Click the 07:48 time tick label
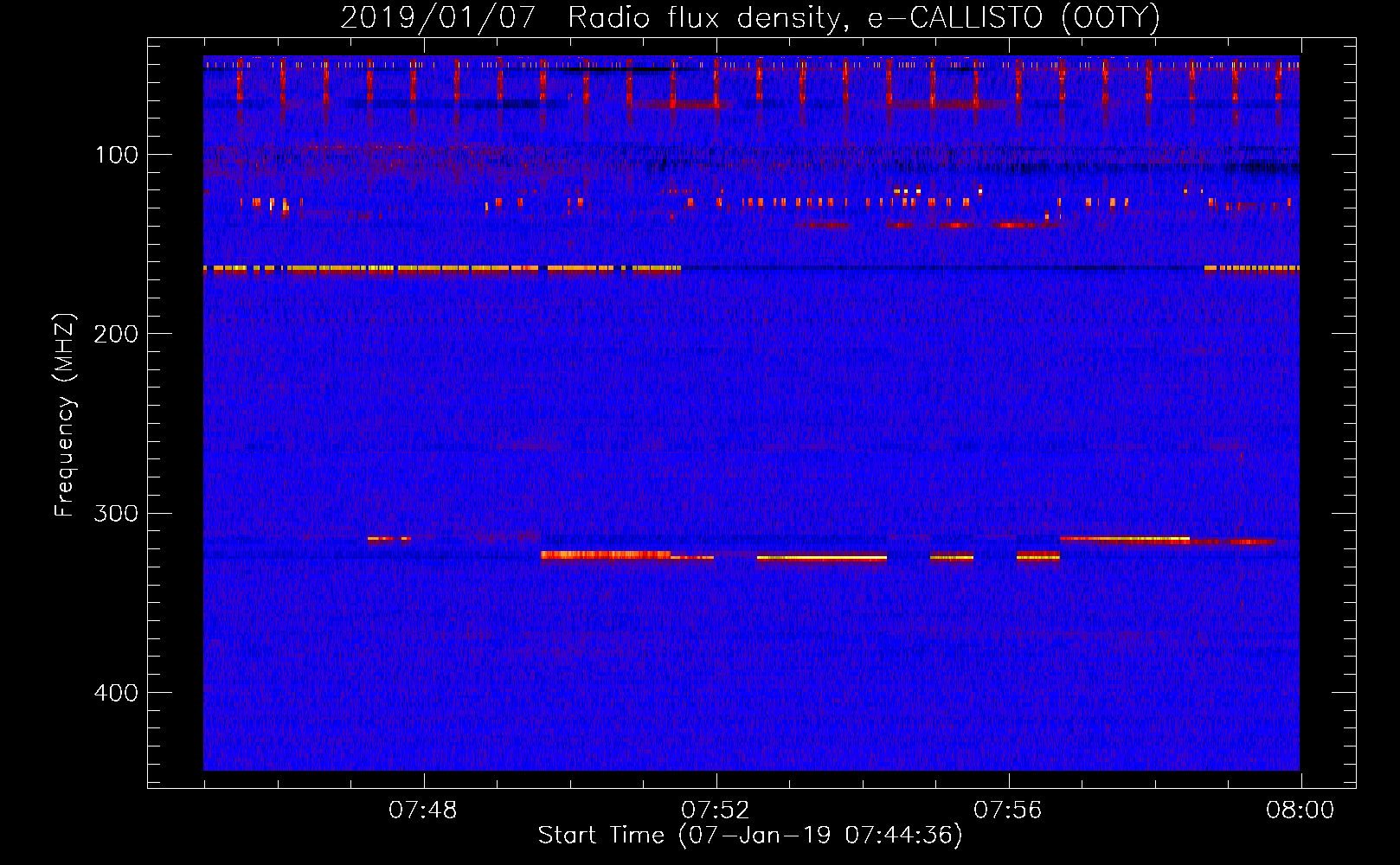 (x=423, y=811)
